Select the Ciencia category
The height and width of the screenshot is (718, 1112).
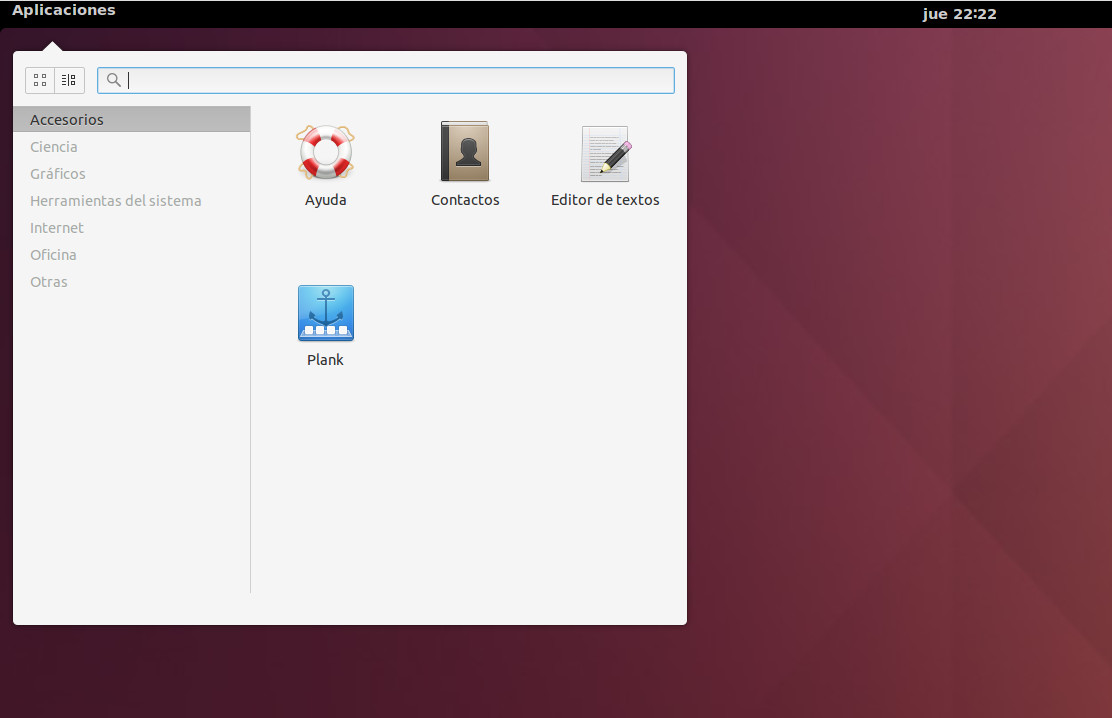pos(132,147)
